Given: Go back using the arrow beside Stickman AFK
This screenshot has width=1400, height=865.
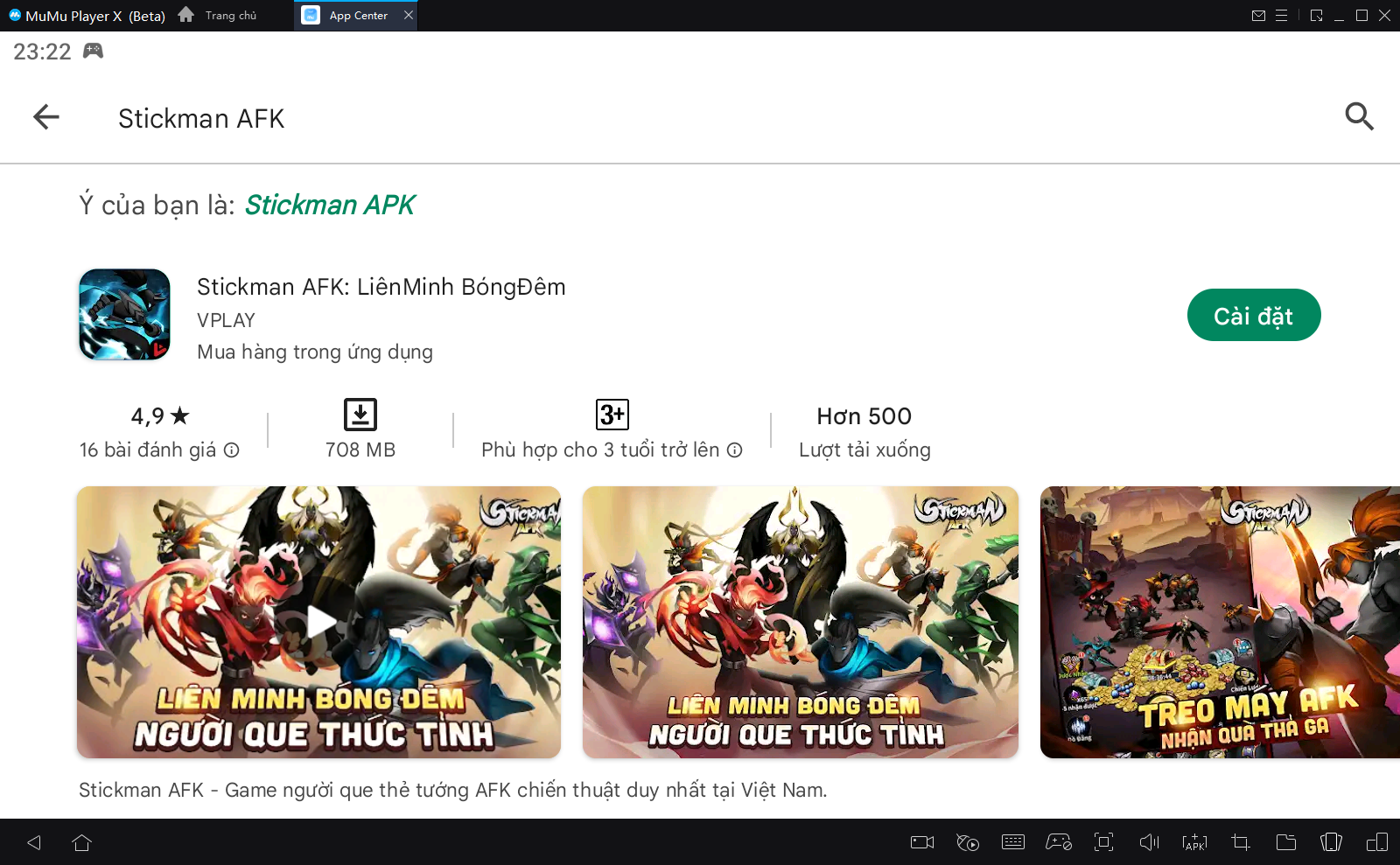Looking at the screenshot, I should pos(46,117).
